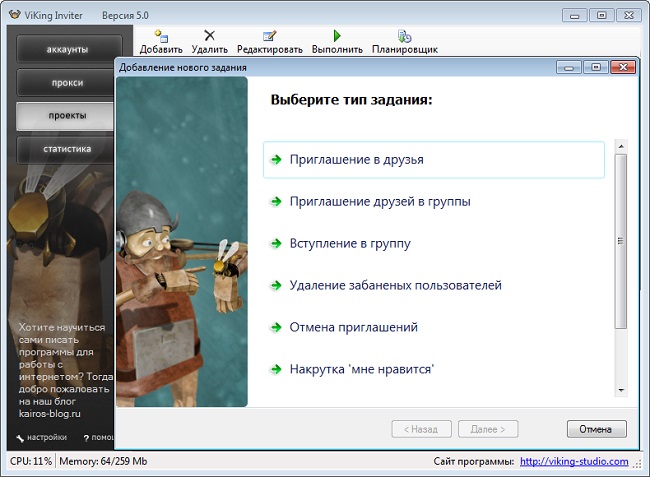Open the viking-studio.com website link
The width and height of the screenshot is (650, 477).
574,461
